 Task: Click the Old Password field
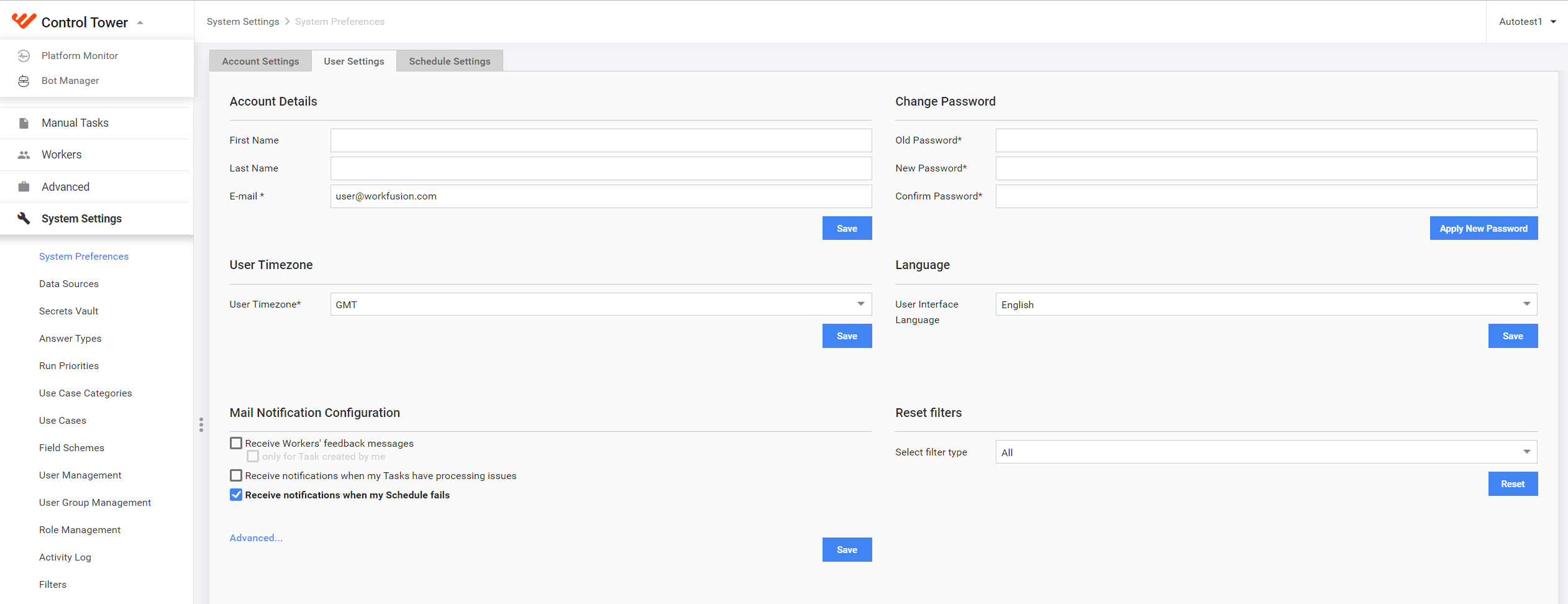click(x=1266, y=140)
